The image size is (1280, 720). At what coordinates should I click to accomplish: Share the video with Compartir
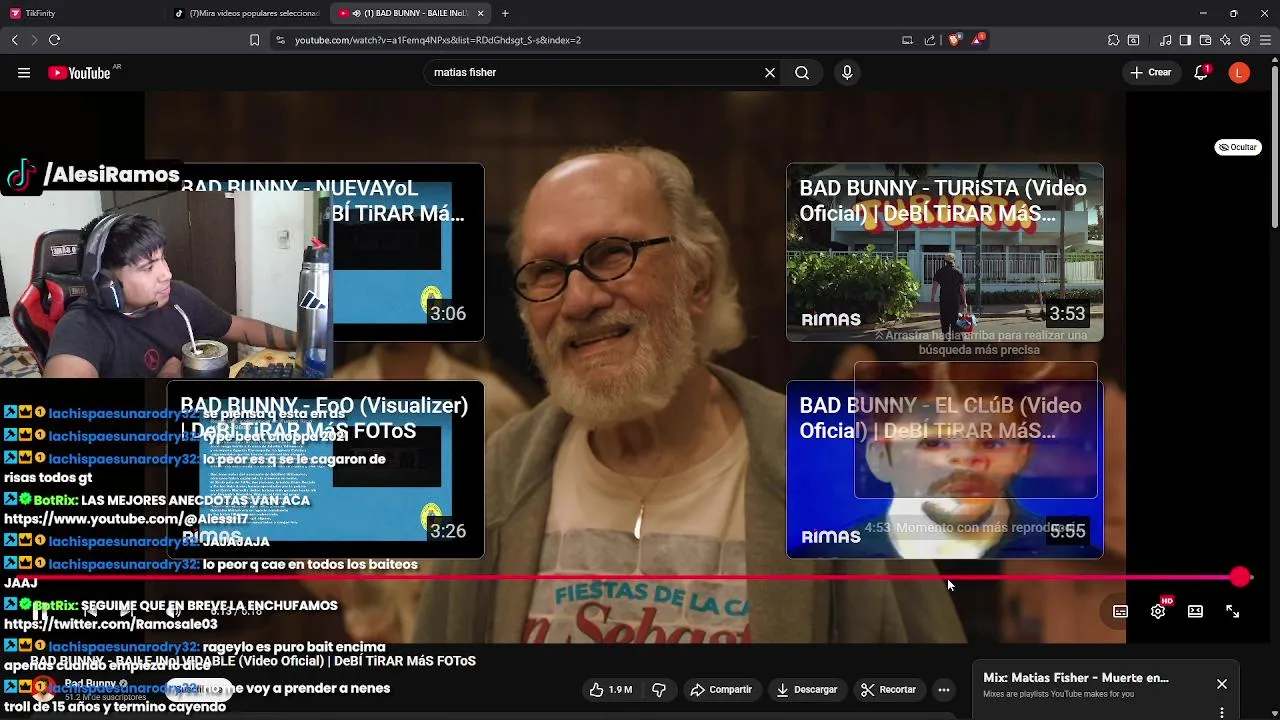721,690
